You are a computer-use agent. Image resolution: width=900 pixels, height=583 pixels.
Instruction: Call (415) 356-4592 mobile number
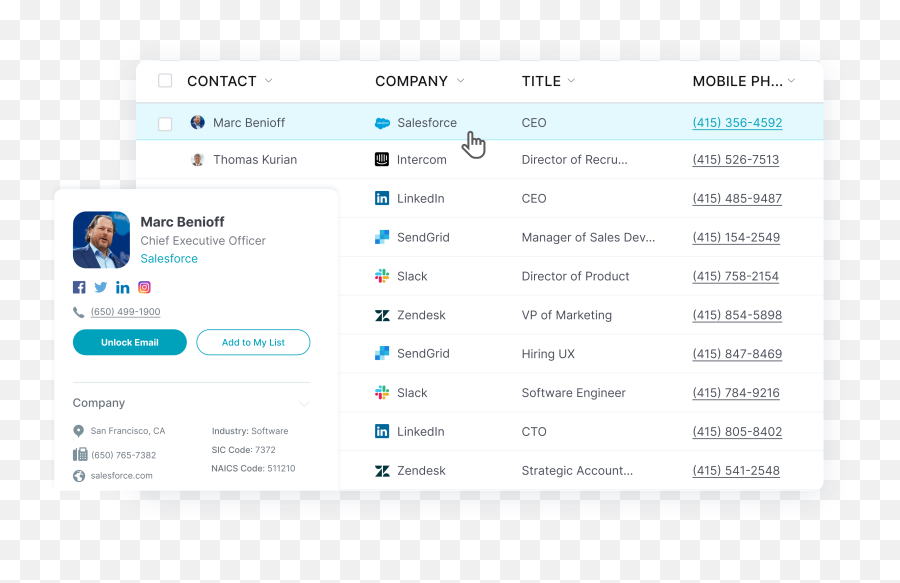(737, 122)
